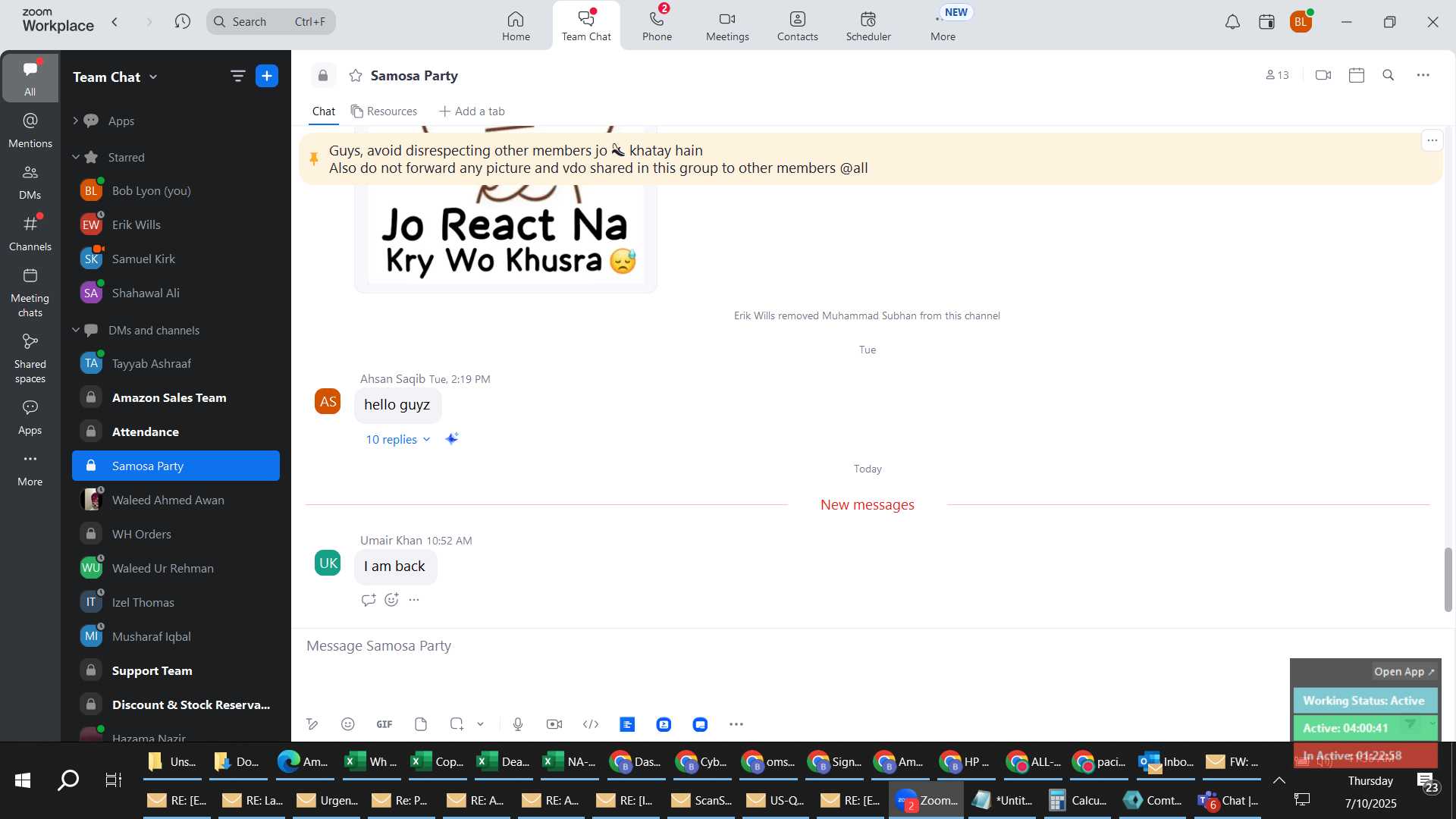This screenshot has height=819, width=1456.
Task: Open the Amazon Sales Team channel
Action: pos(176,397)
